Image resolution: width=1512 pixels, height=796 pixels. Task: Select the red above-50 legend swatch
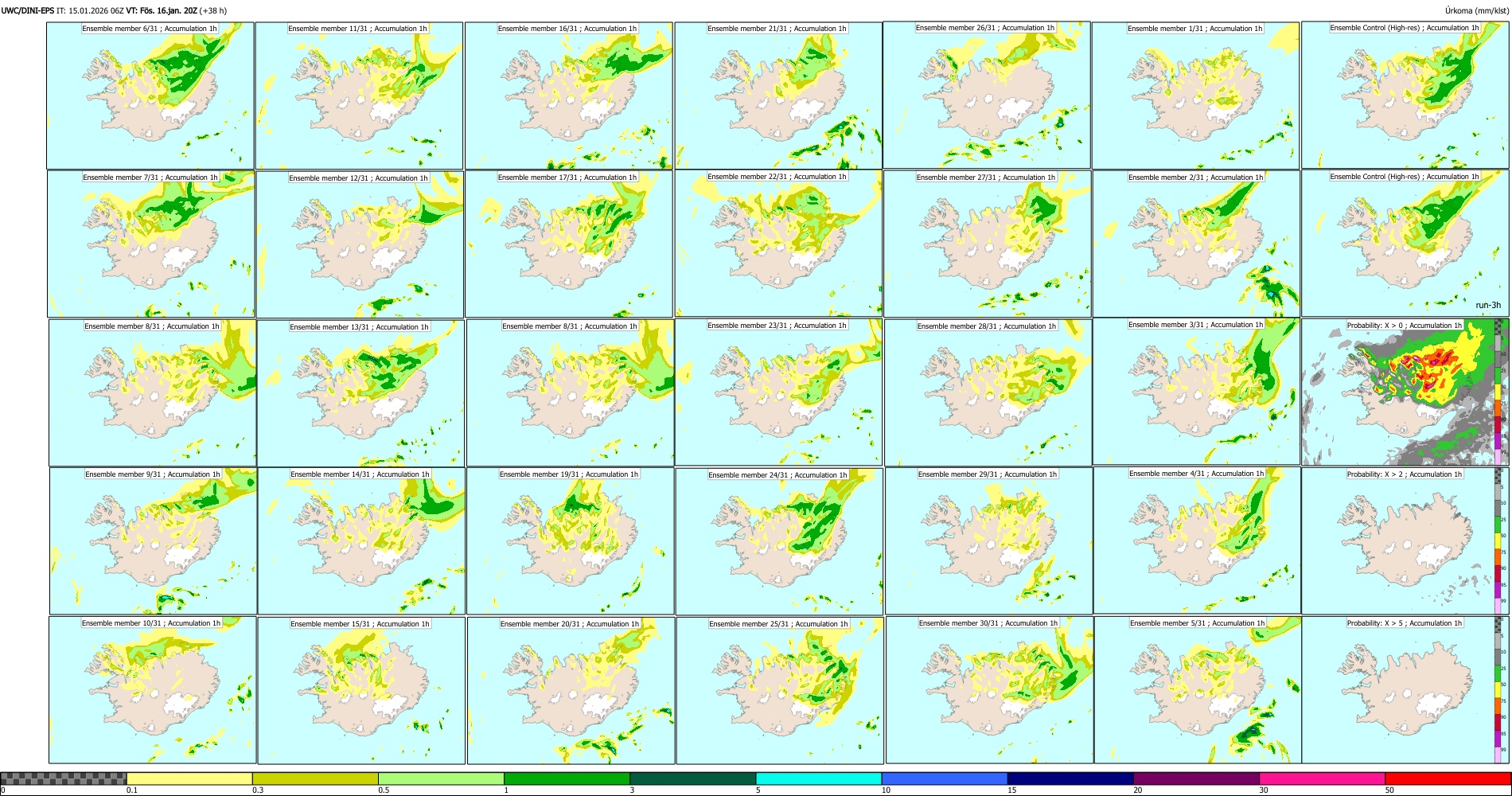(1448, 778)
